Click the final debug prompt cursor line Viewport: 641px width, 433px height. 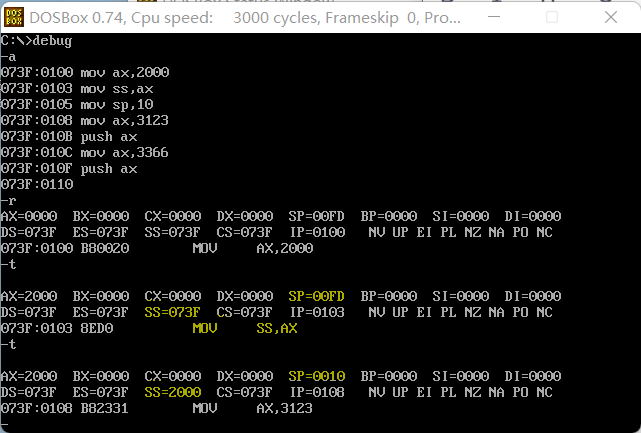(x=4, y=424)
